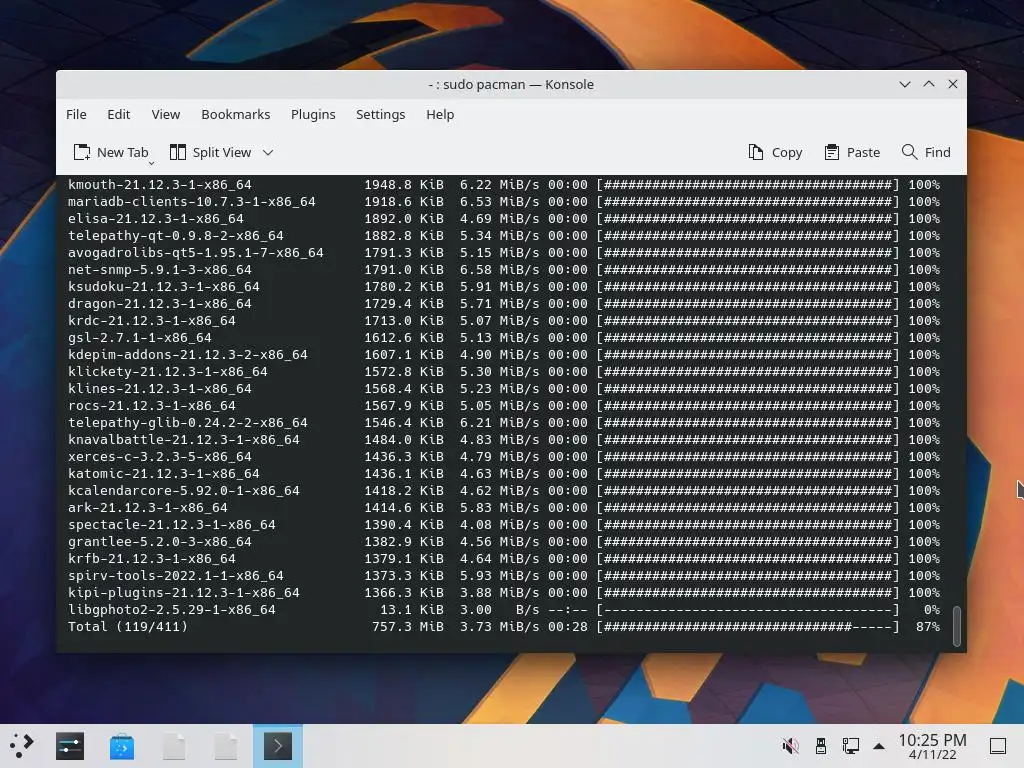This screenshot has width=1024, height=768.
Task: Open Find search in Konsole
Action: click(x=926, y=152)
